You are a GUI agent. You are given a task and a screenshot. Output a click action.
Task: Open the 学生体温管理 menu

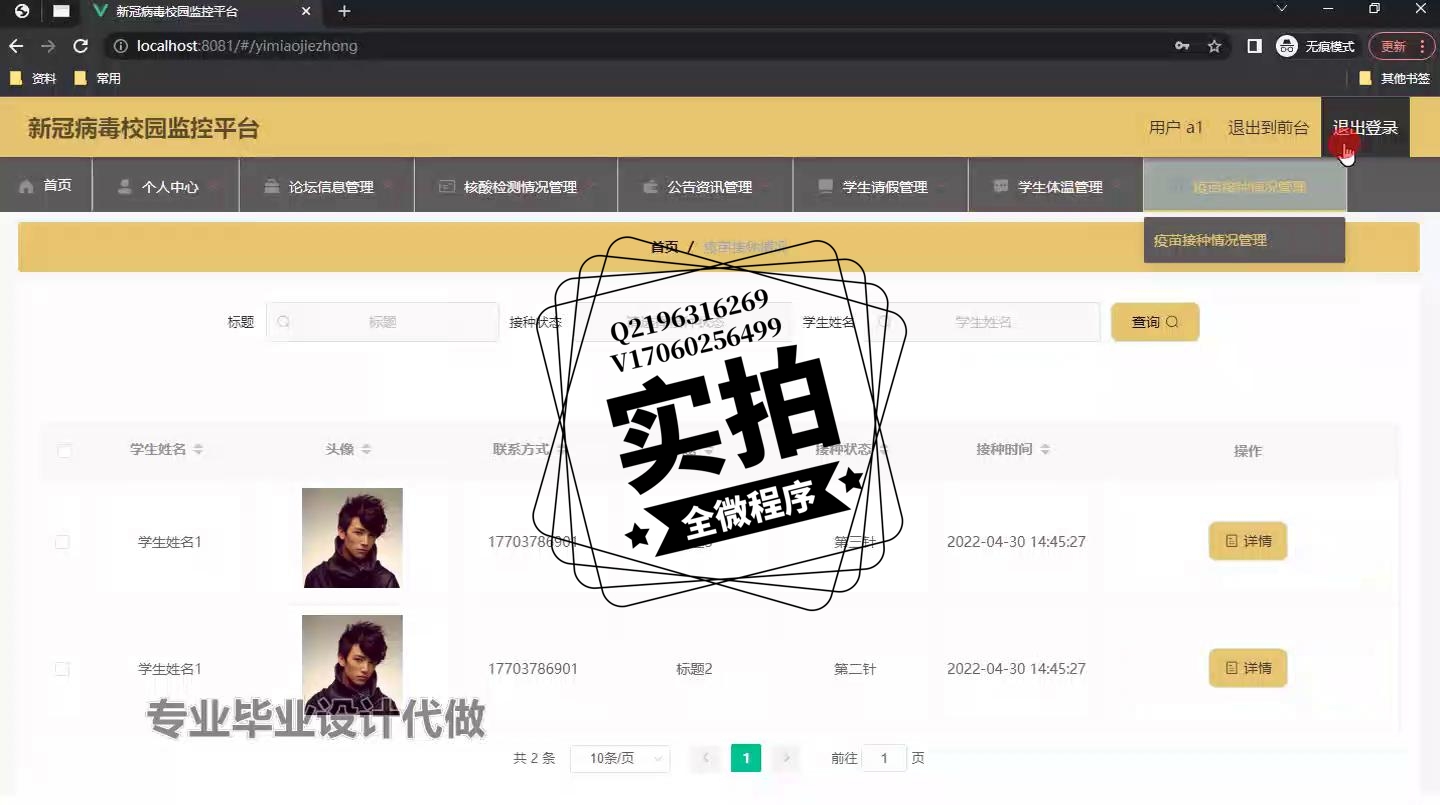pos(1055,186)
